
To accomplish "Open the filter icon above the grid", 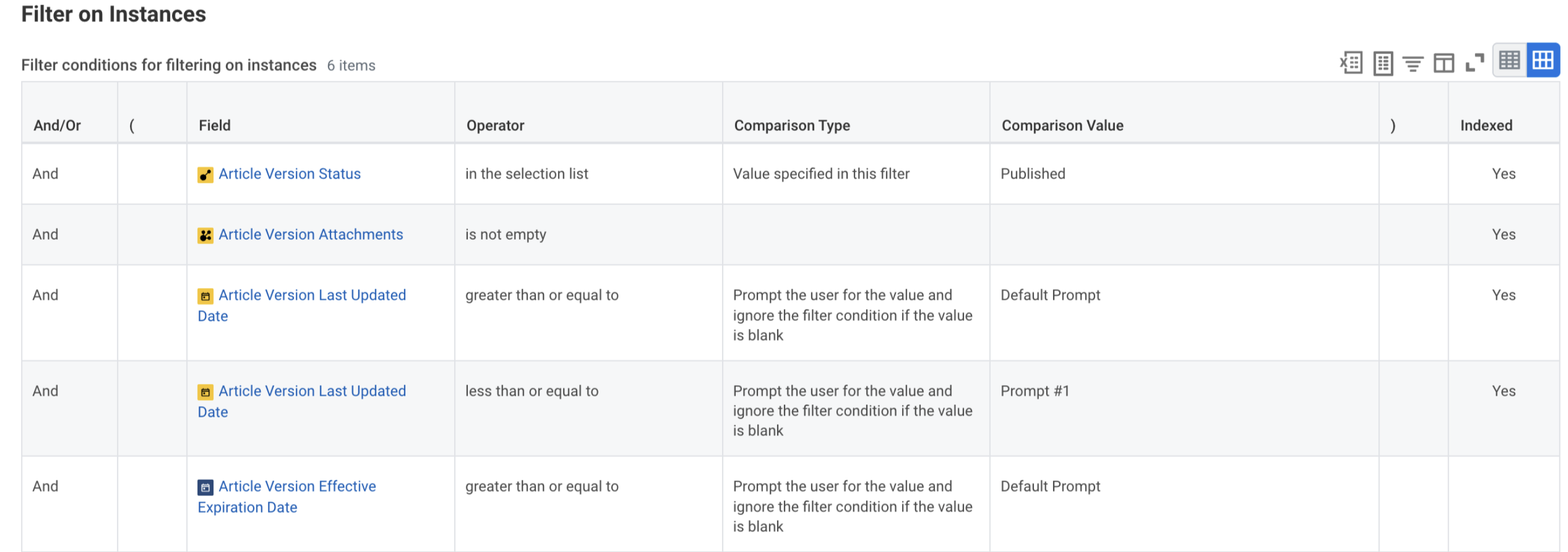I will pyautogui.click(x=1413, y=62).
